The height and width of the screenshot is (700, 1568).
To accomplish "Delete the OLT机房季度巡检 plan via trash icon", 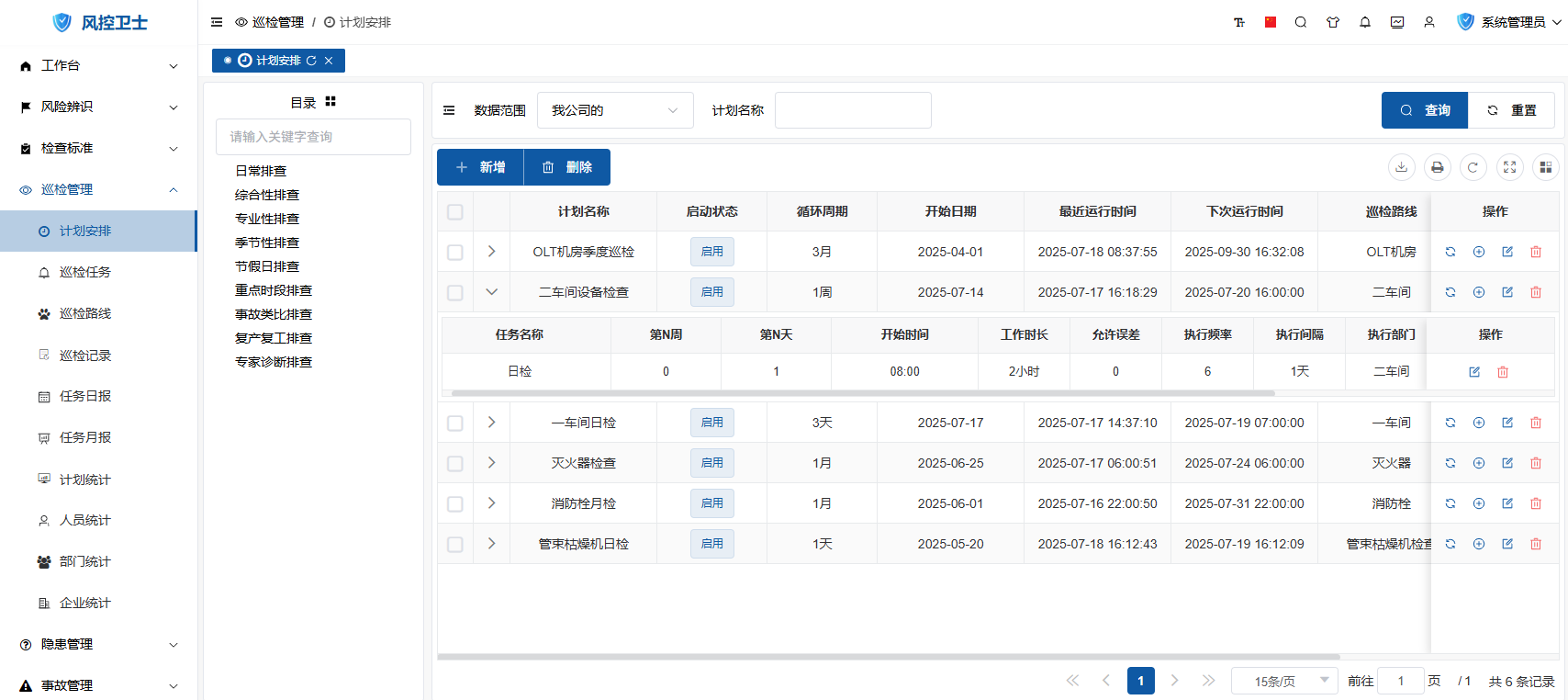I will pyautogui.click(x=1535, y=252).
